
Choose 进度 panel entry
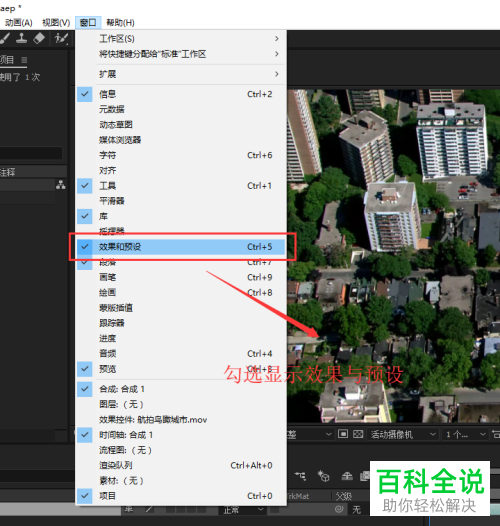click(181, 338)
